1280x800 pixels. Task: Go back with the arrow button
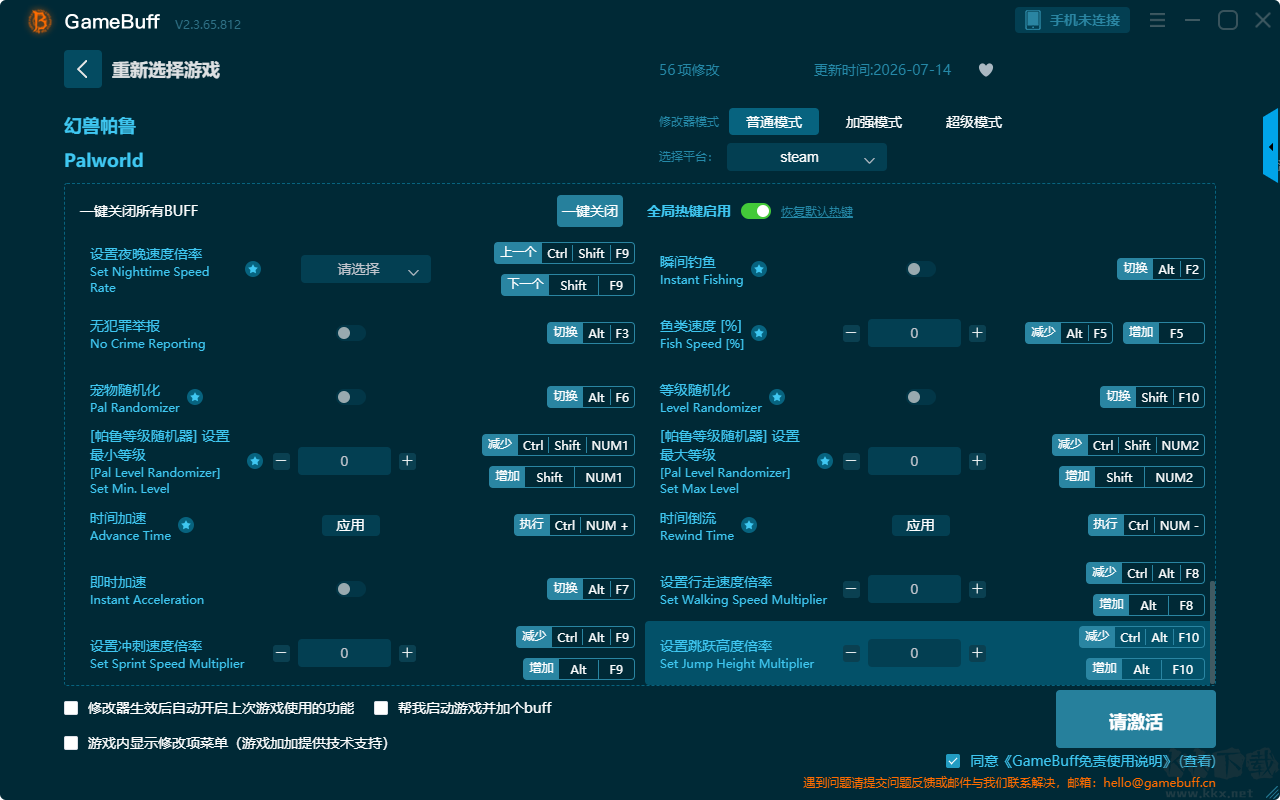coord(83,69)
